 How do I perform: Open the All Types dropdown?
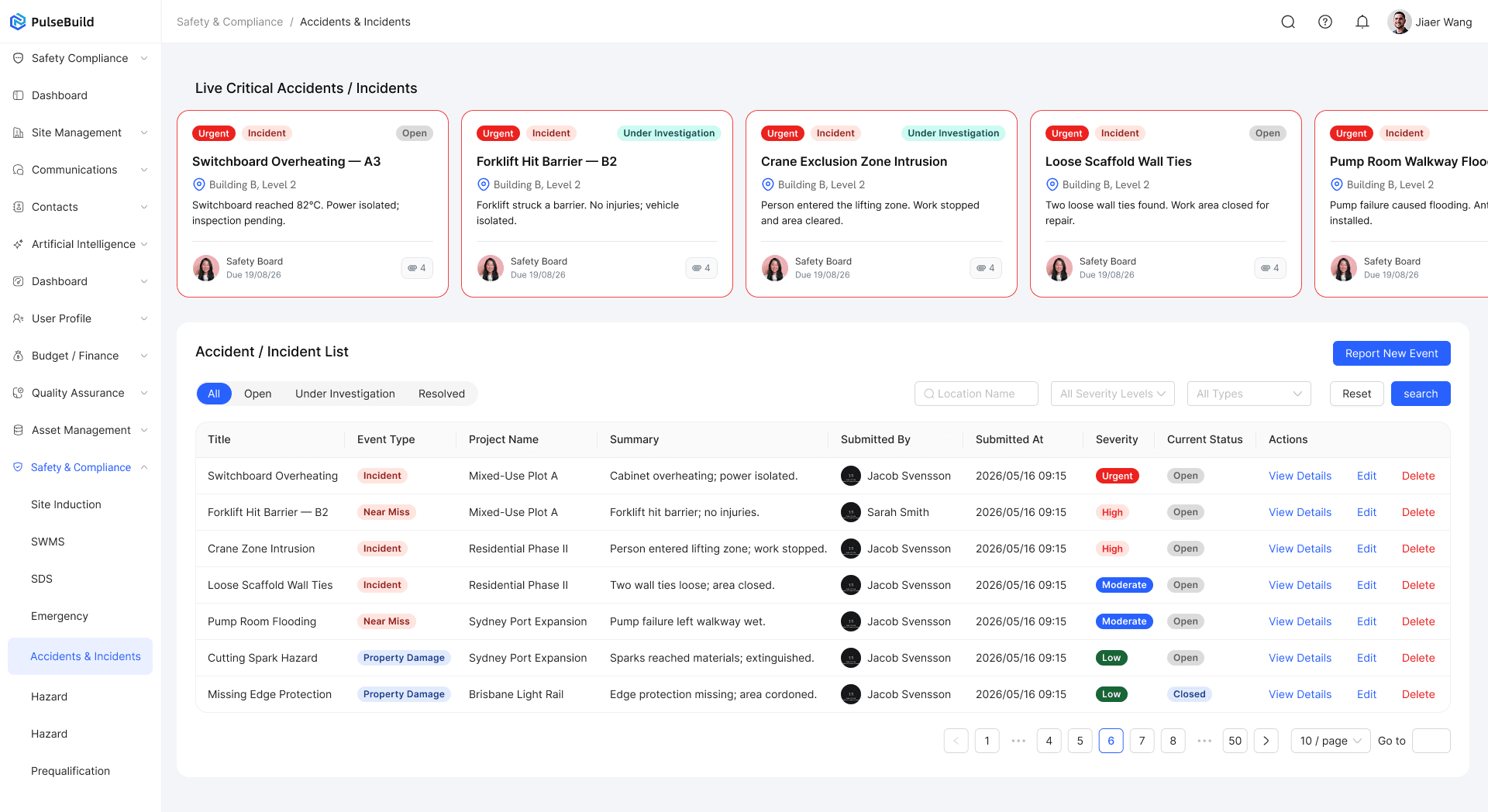(1249, 394)
